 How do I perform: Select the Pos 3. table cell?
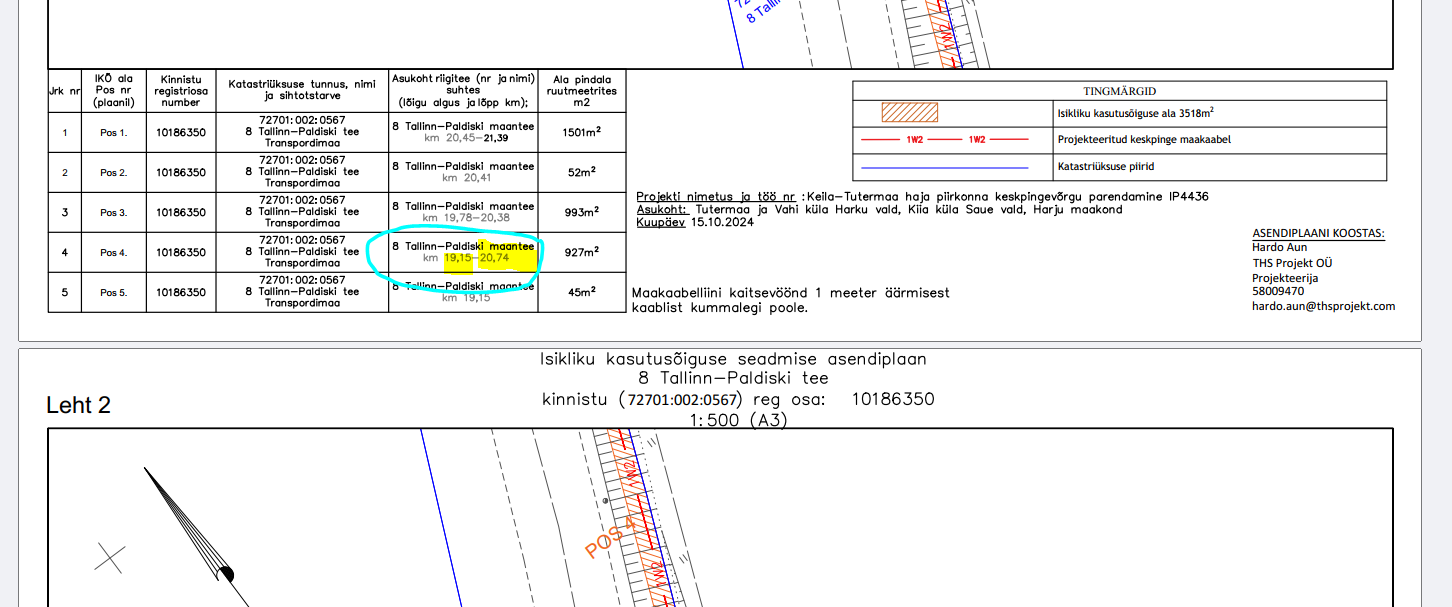[113, 212]
